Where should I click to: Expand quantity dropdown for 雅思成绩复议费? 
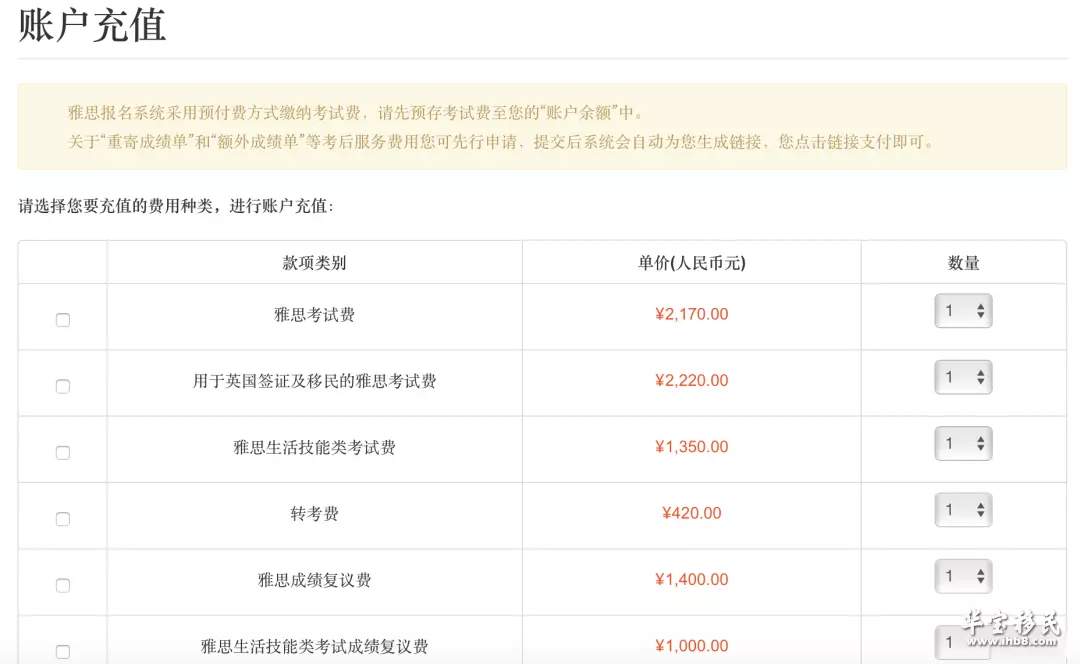pyautogui.click(x=963, y=576)
